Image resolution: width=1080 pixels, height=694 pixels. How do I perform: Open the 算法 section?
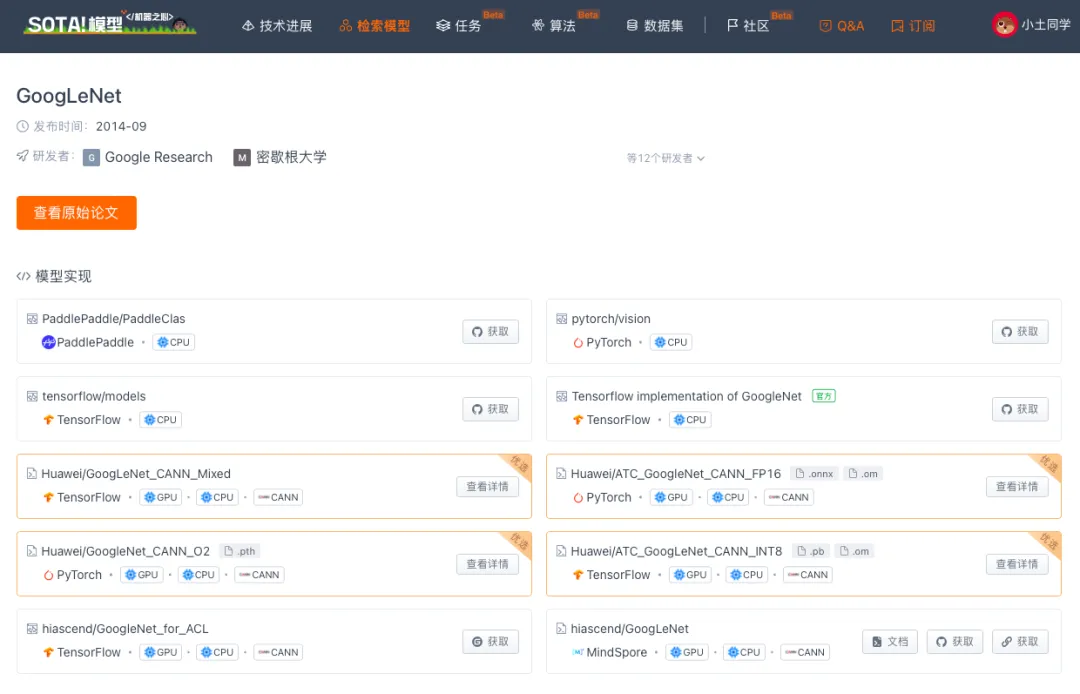coord(554,26)
